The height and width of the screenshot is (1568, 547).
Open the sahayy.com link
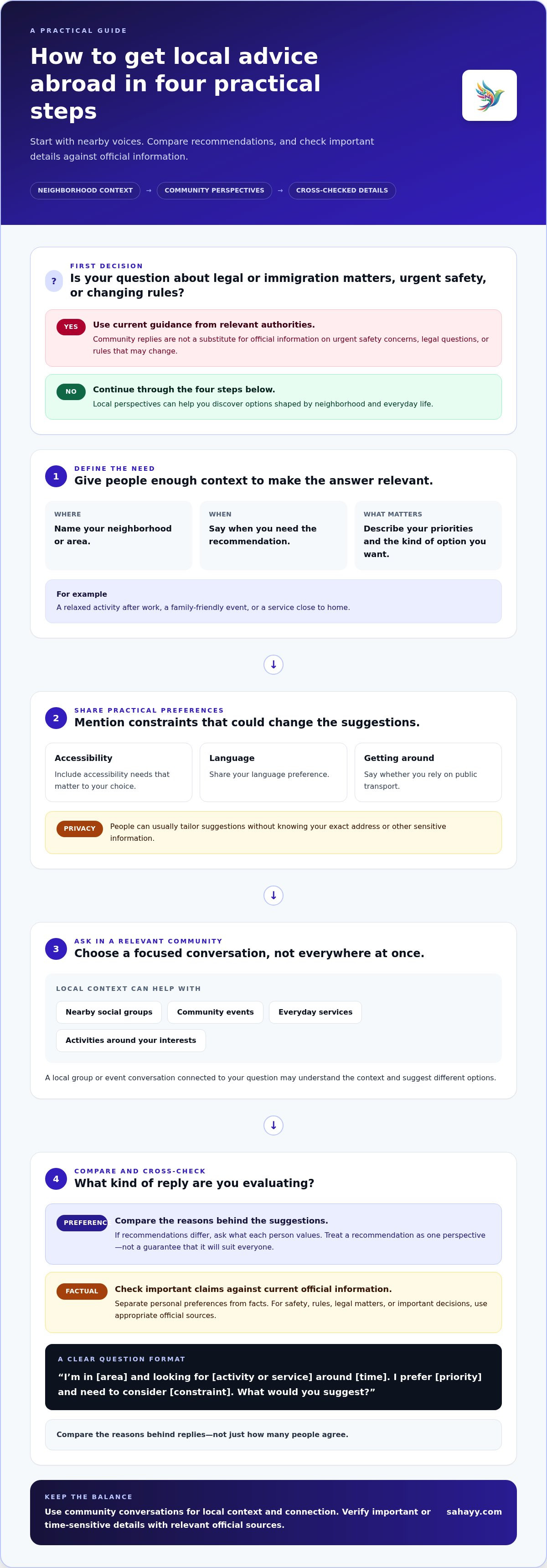474,1512
